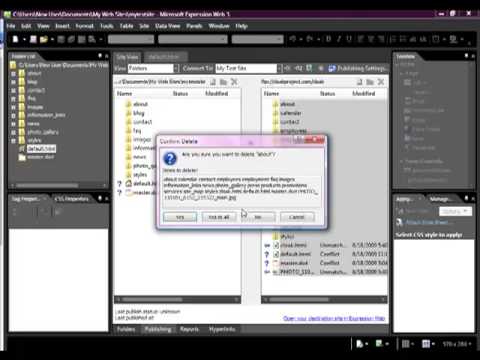480x360 pixels.
Task: Click the Save icon in main toolbar
Action: click(33, 39)
